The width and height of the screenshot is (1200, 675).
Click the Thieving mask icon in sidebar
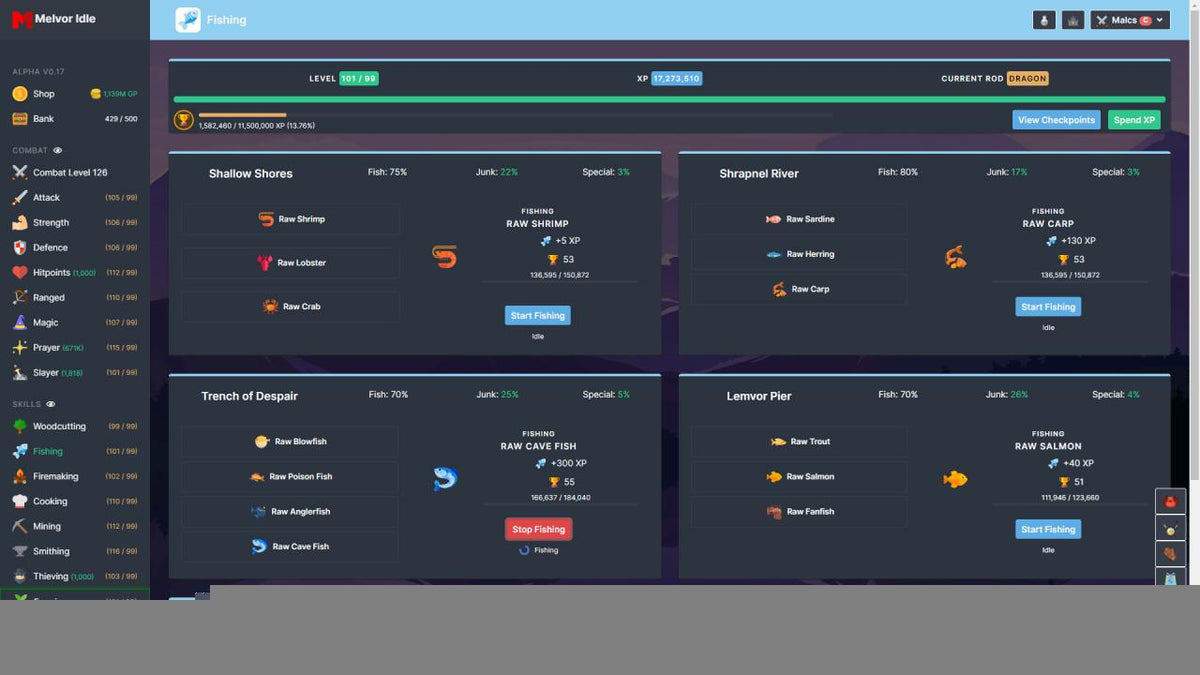point(20,576)
